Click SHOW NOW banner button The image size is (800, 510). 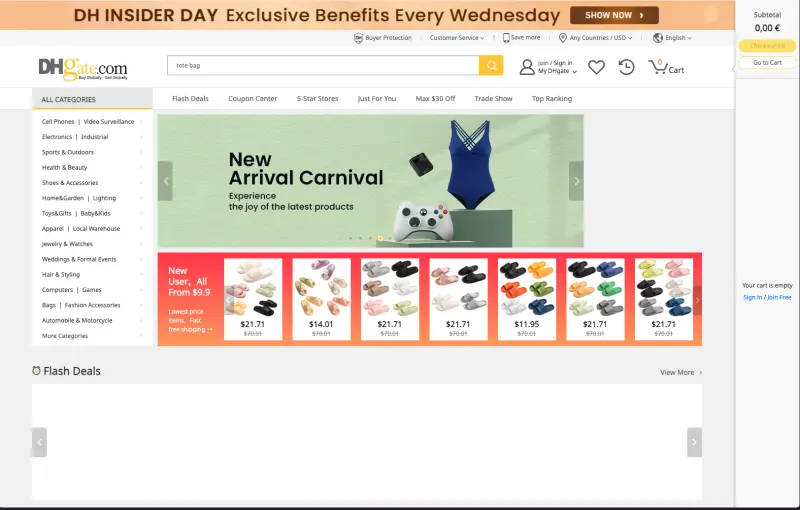614,15
